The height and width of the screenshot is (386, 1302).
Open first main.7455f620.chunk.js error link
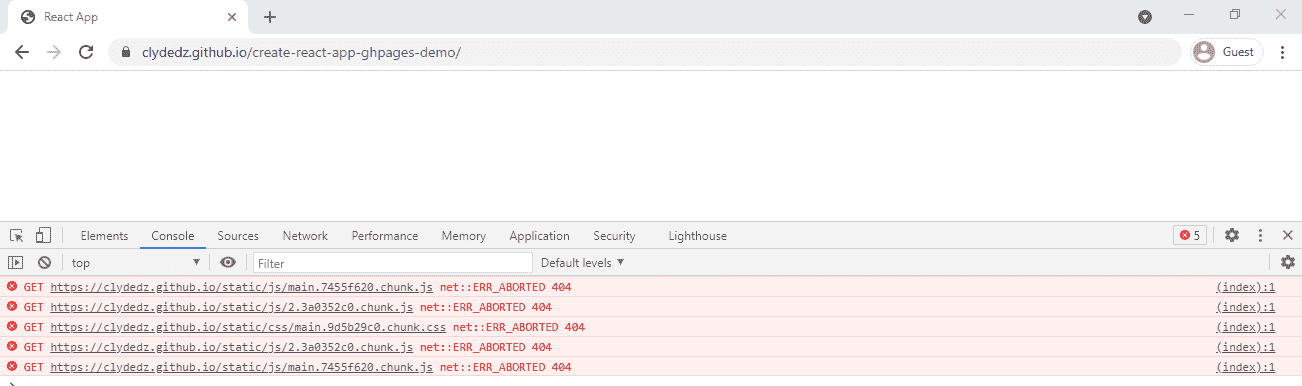click(242, 287)
